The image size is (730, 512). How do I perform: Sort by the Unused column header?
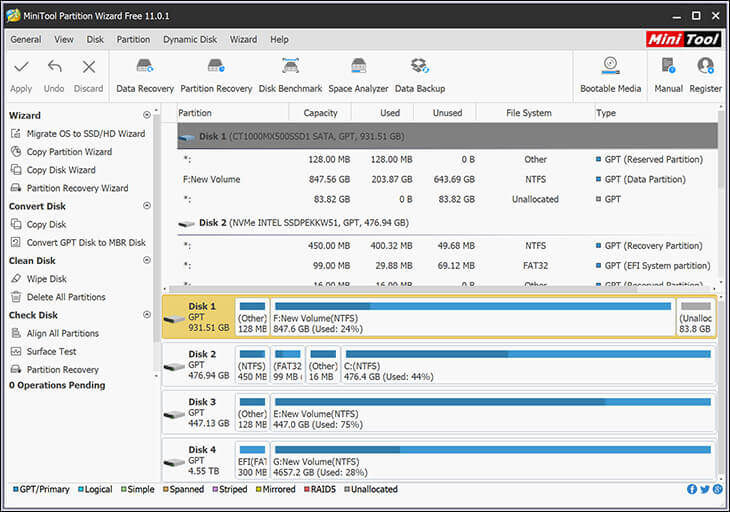point(445,113)
